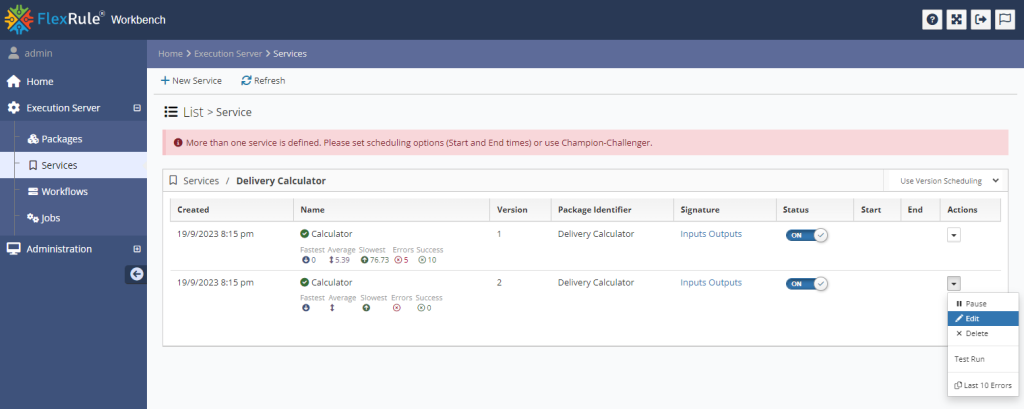Viewport: 1024px width, 409px height.
Task: Open Inputs link for version 2
Action: [x=693, y=283]
